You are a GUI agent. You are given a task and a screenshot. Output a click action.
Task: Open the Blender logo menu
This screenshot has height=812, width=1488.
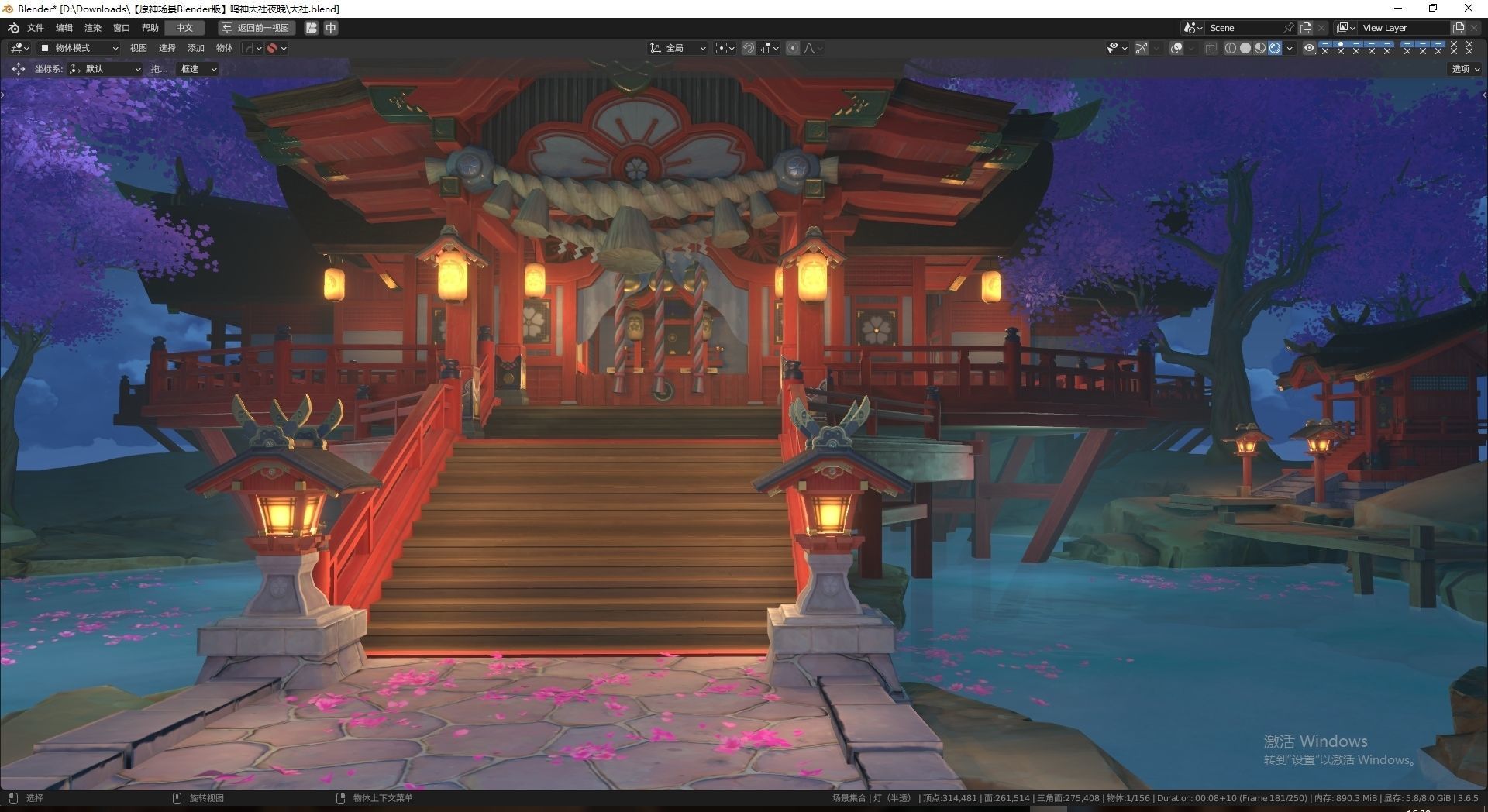[x=13, y=28]
